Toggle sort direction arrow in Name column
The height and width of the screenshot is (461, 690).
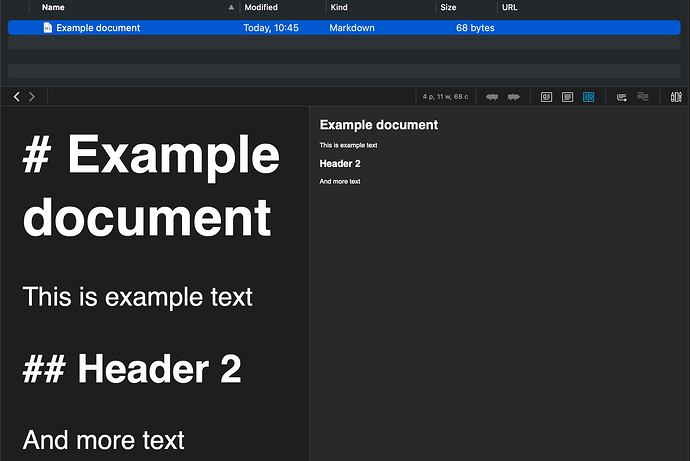[x=232, y=7]
